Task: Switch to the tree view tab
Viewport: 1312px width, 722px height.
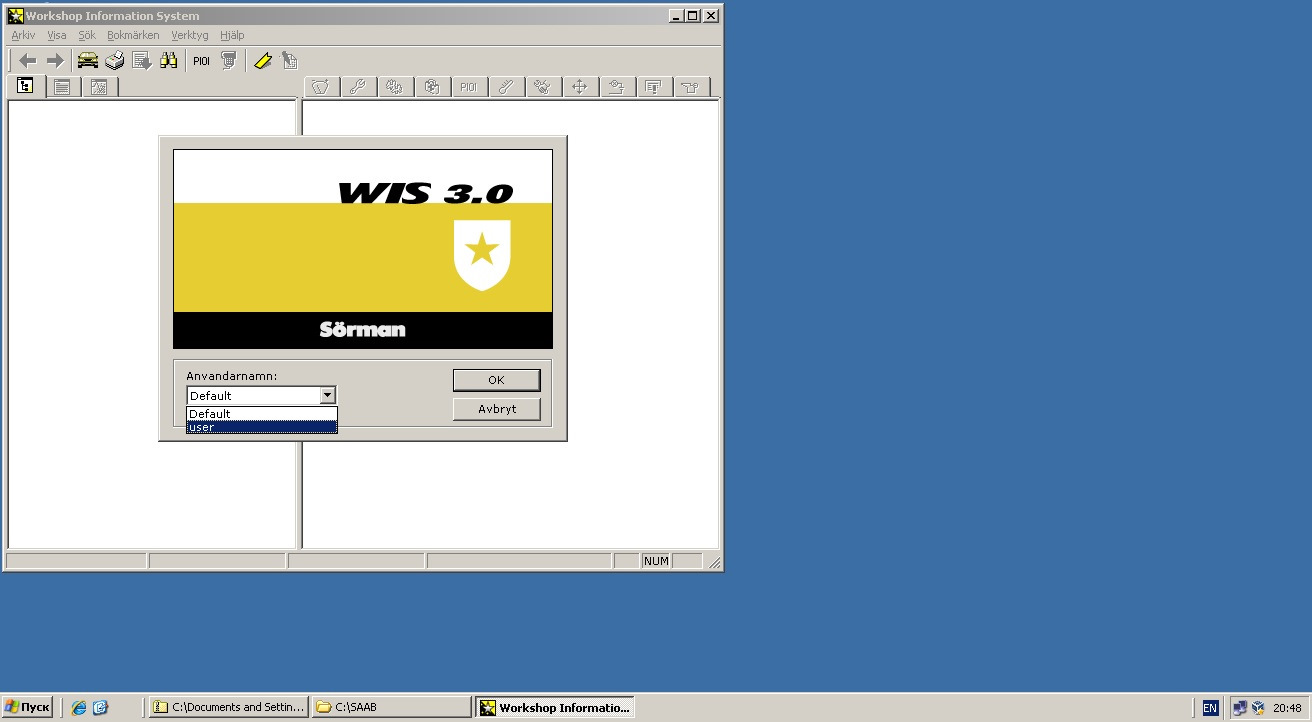Action: coord(25,86)
